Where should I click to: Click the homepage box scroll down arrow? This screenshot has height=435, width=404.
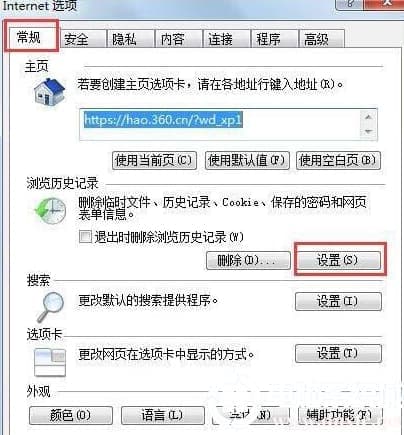point(368,132)
